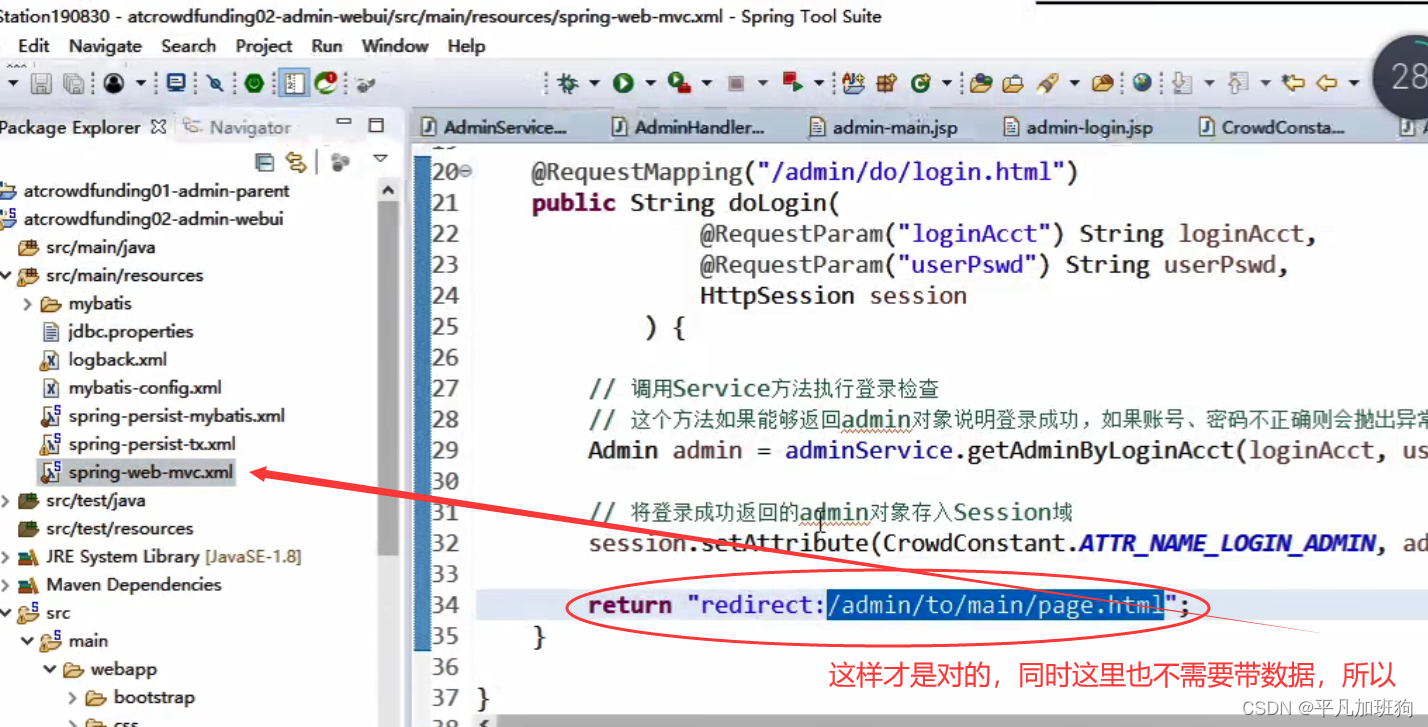This screenshot has height=727, width=1428.
Task: Open the Debug dropdown arrow
Action: [594, 84]
